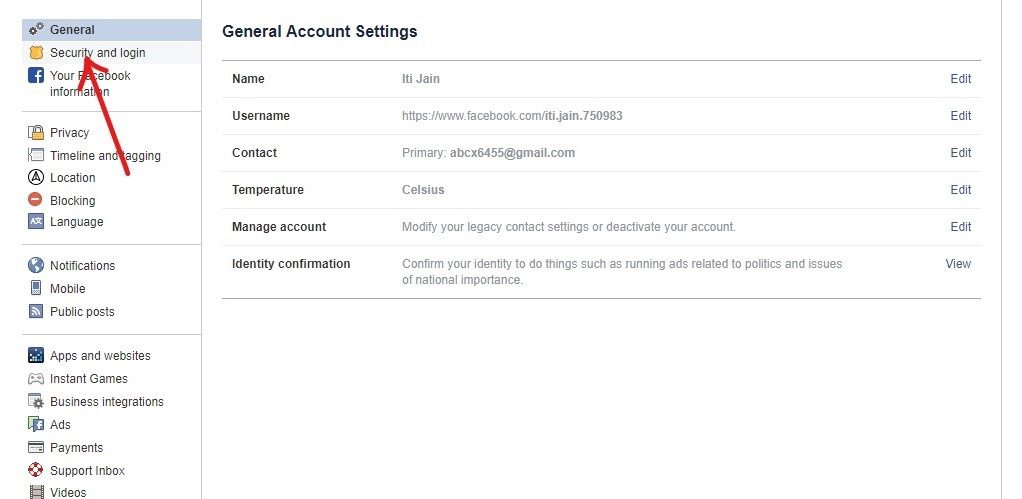This screenshot has height=499, width=1022.
Task: Click the General gears icon
Action: pos(36,29)
